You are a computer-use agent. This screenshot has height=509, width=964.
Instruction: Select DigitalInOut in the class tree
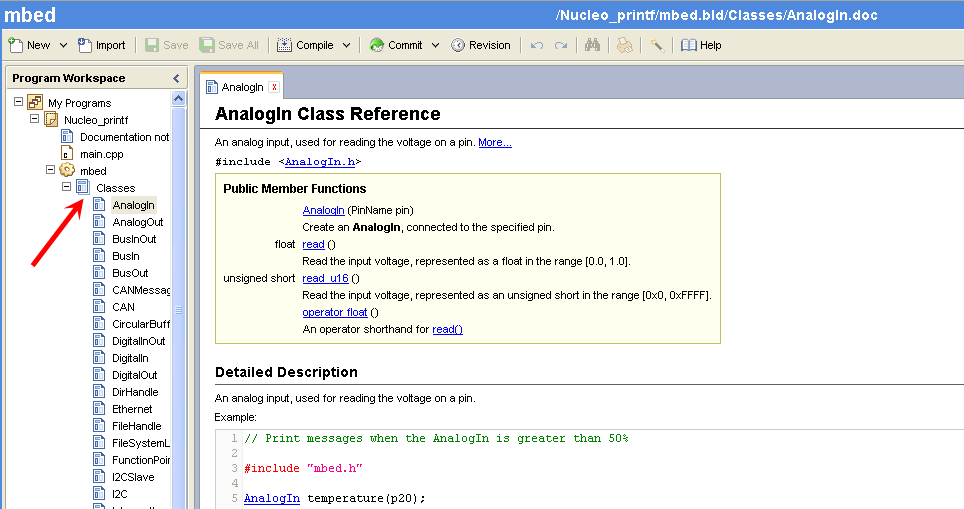tap(138, 341)
